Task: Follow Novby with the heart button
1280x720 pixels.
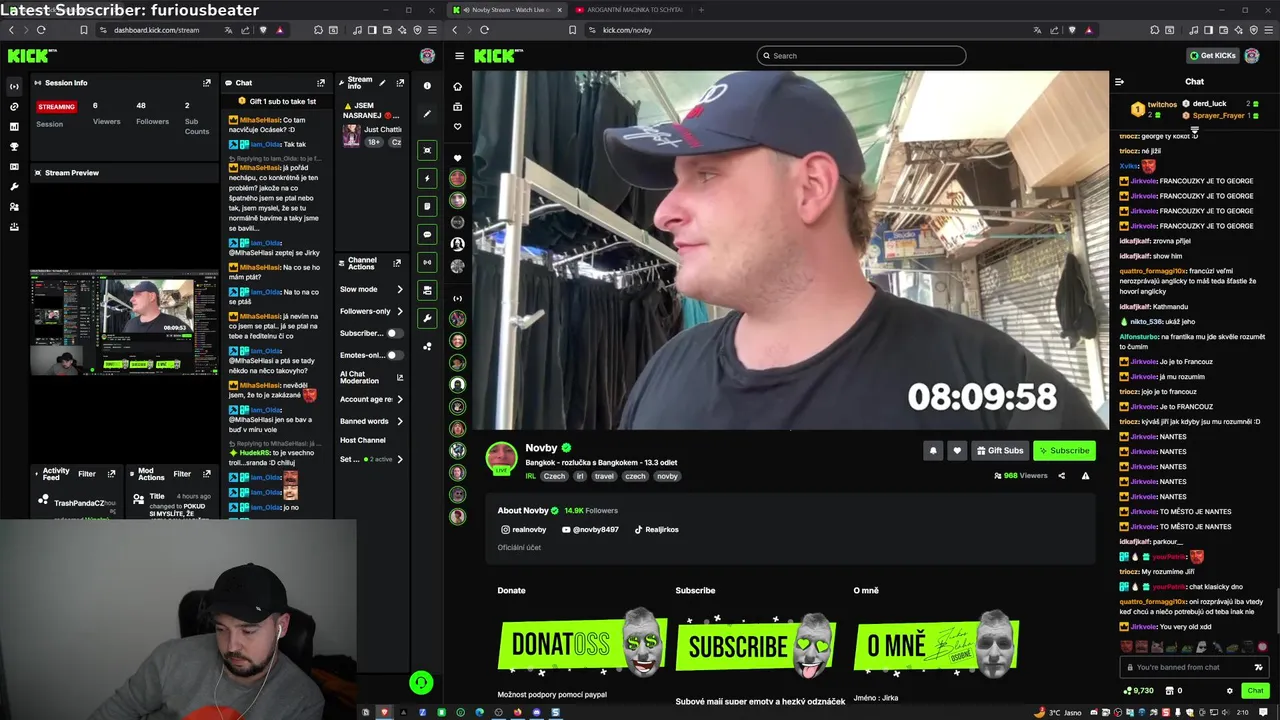Action: (x=957, y=451)
